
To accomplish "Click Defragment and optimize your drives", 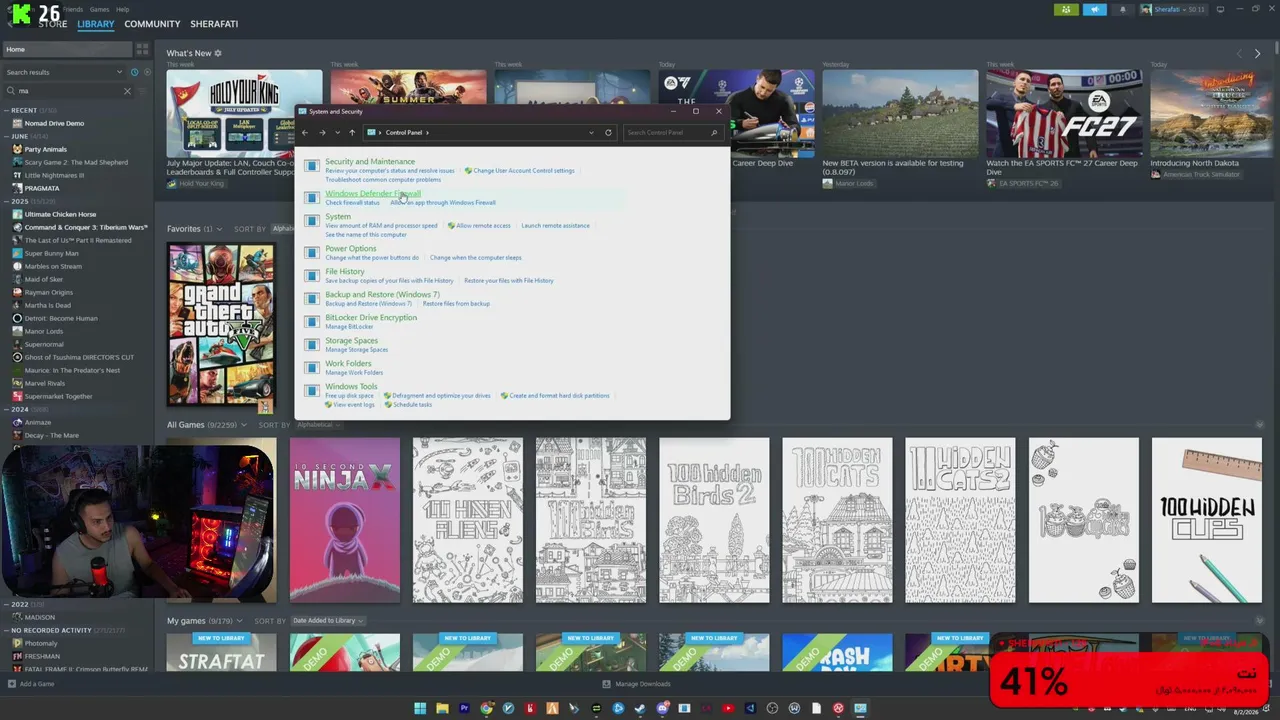I will click(441, 396).
